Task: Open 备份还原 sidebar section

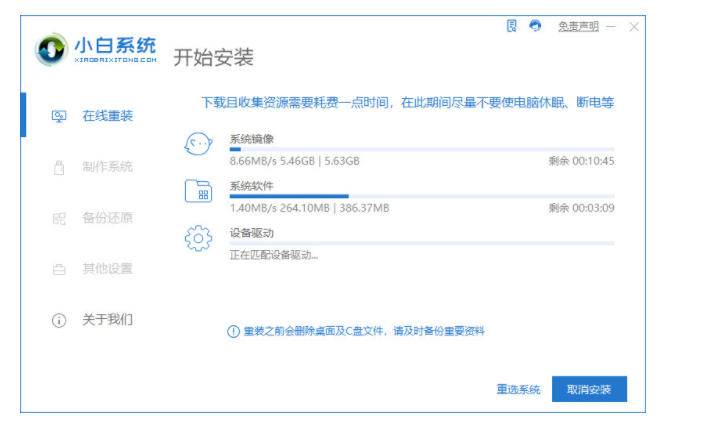Action: (107, 218)
